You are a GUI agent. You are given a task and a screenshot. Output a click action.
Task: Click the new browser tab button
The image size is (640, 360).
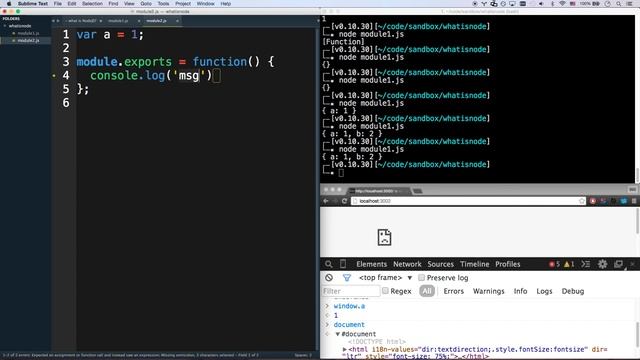pos(417,191)
